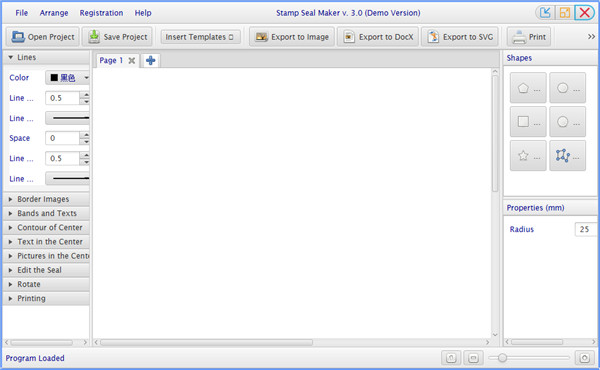Viewport: 600px width, 370px height.
Task: Click the Properties (mm) panel header
Action: click(550, 208)
